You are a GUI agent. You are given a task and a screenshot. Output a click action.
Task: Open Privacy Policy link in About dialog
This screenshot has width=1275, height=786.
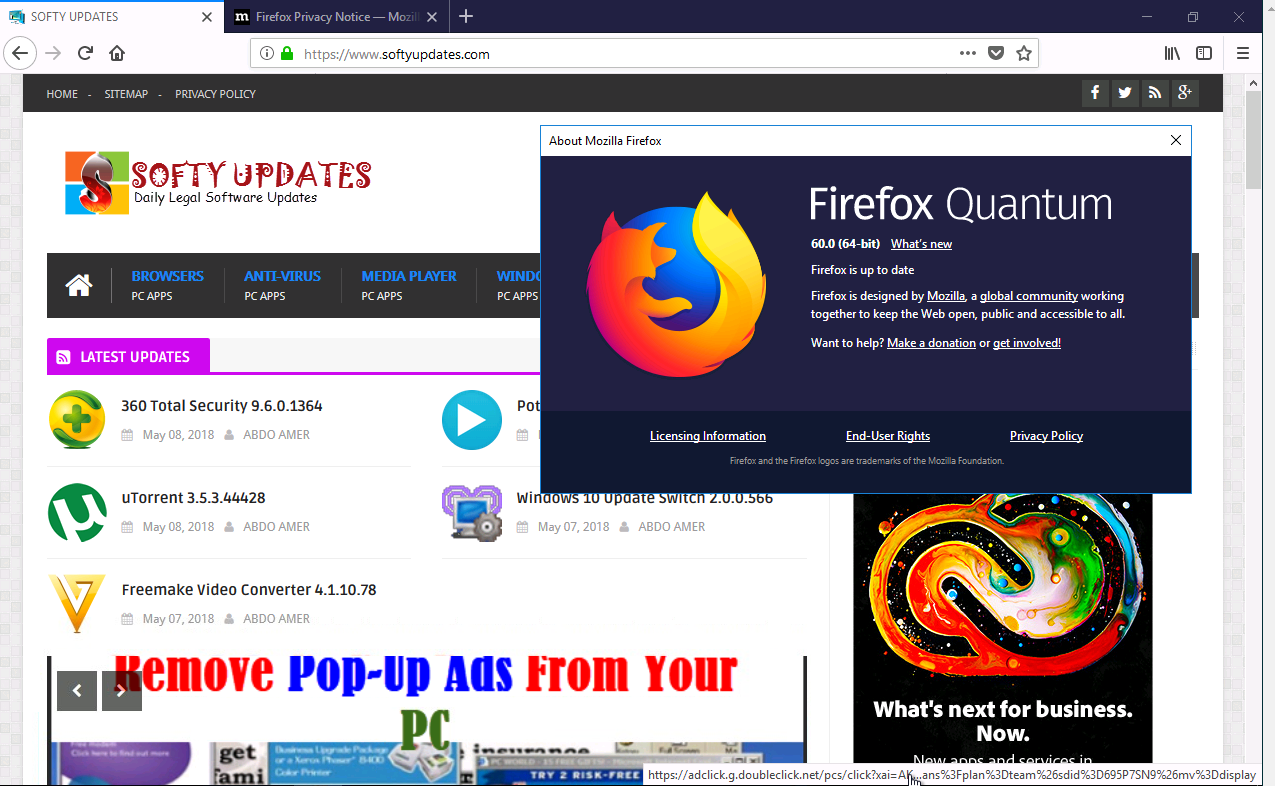pyautogui.click(x=1046, y=436)
